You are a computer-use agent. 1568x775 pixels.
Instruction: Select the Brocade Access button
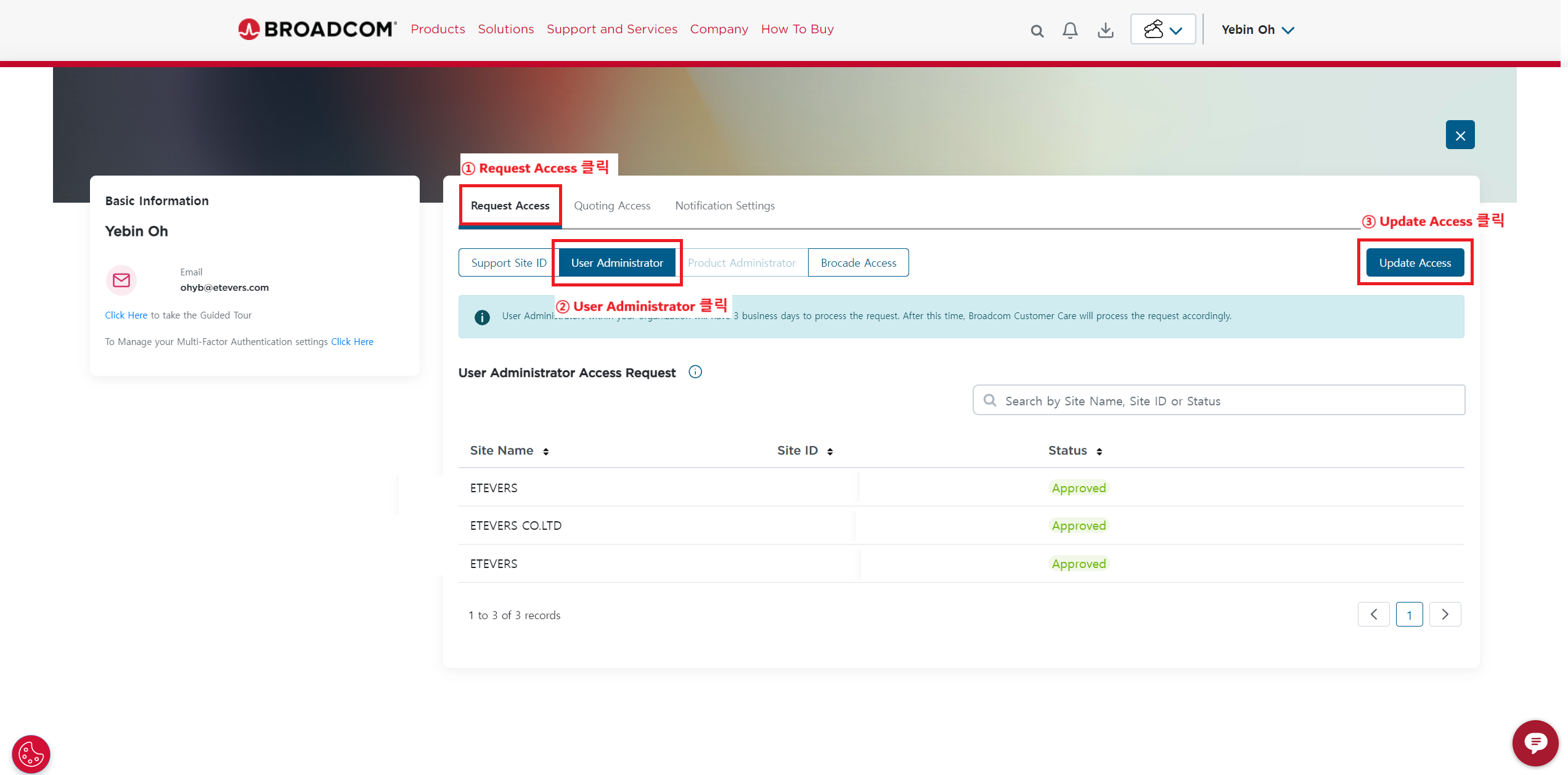pyautogui.click(x=858, y=263)
